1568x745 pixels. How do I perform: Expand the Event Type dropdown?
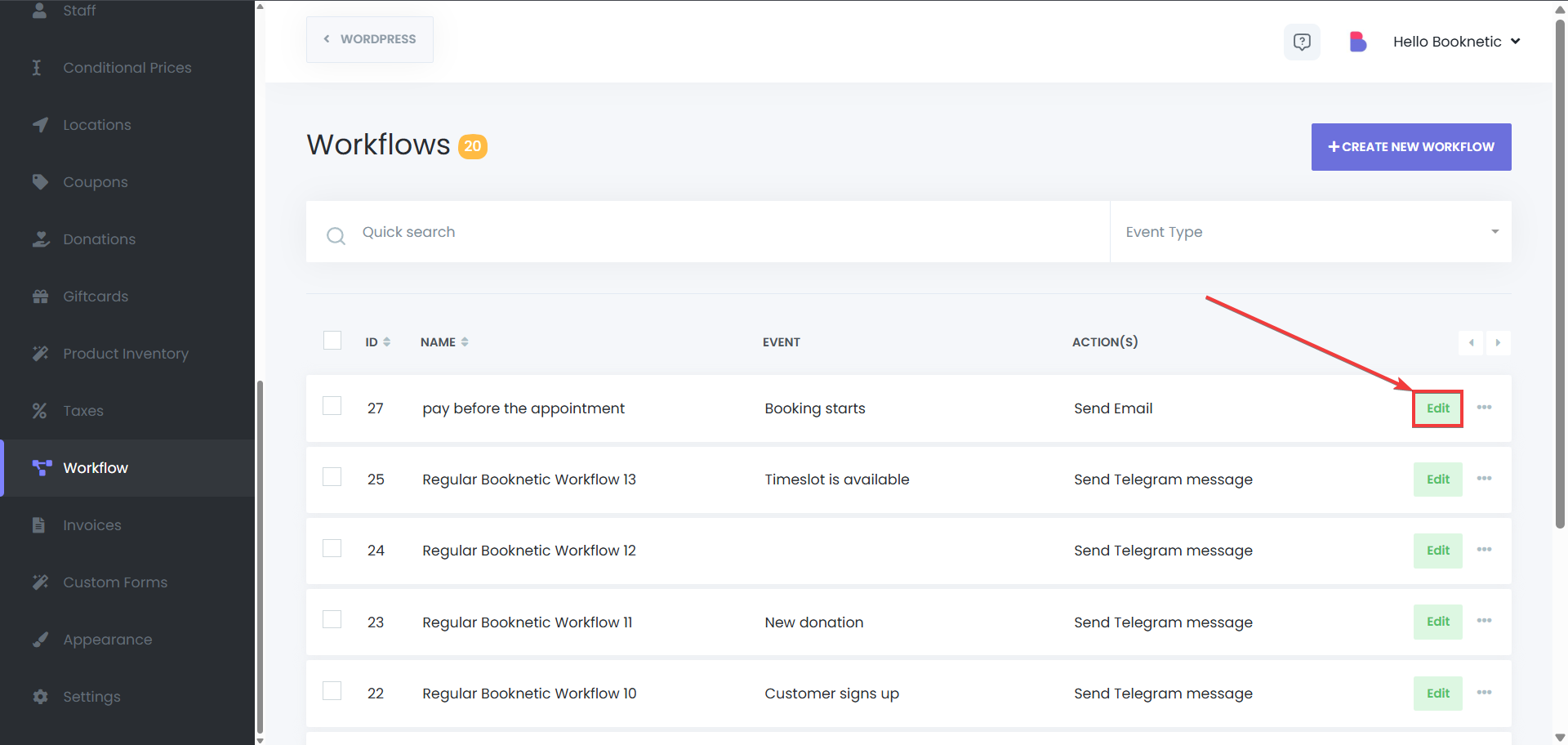(1311, 232)
